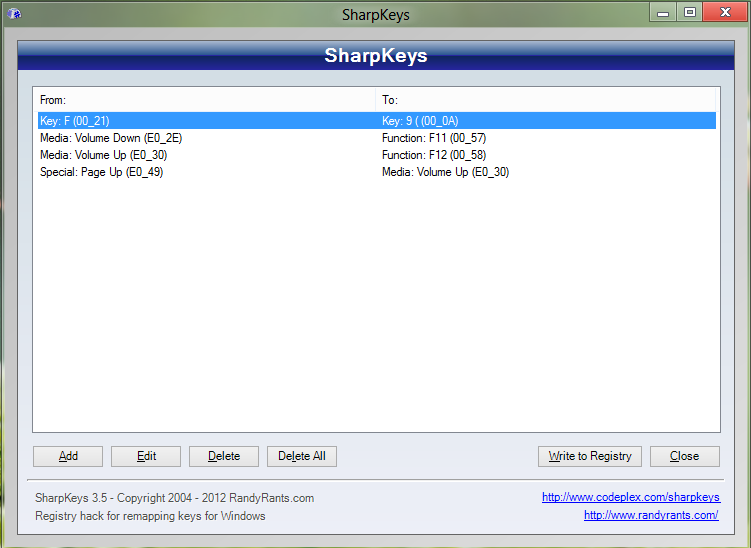The image size is (751, 548).
Task: Click the Function: F12 (00_58) cell
Action: (x=434, y=155)
